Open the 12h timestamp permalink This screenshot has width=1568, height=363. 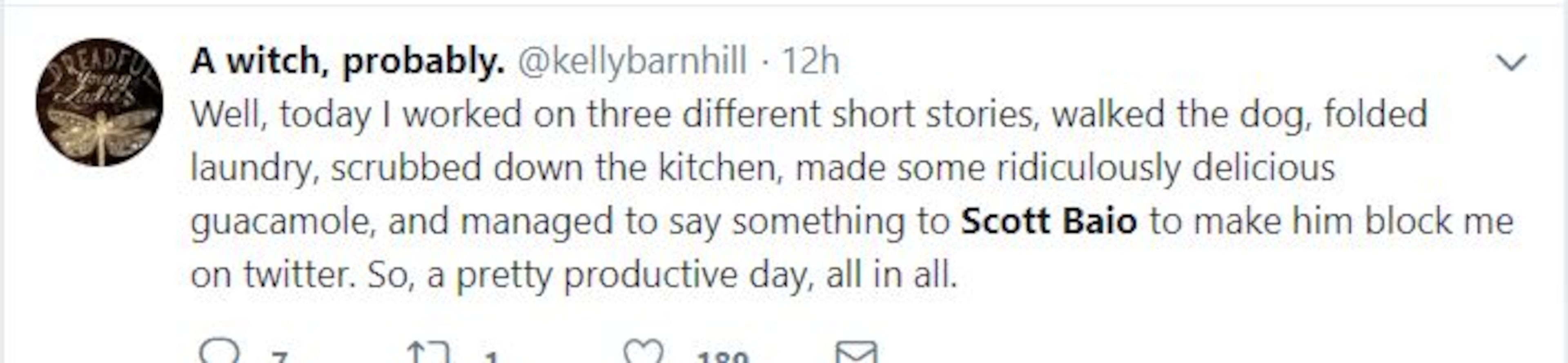tap(810, 61)
